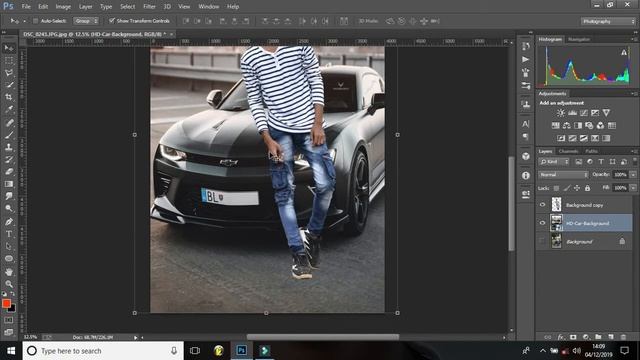Viewport: 640px width, 360px height.
Task: Open the Filter menu
Action: (149, 7)
